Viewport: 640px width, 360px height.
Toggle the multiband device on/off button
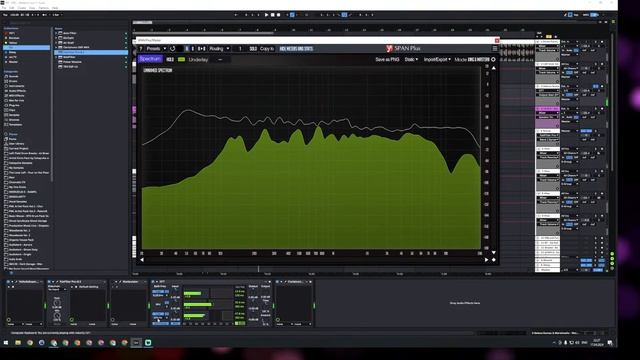click(153, 282)
